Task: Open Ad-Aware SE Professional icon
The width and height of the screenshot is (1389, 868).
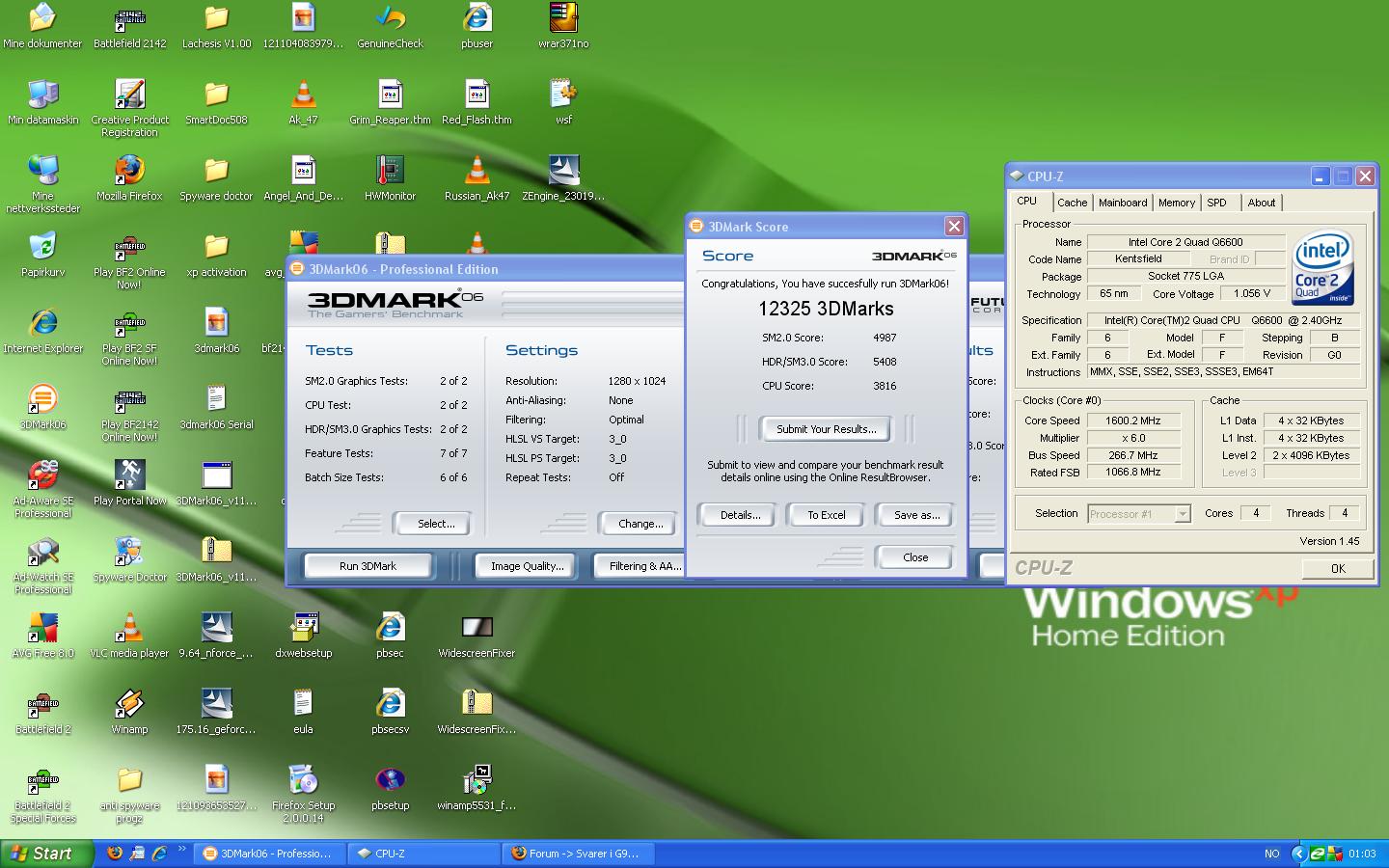Action: pos(42,488)
